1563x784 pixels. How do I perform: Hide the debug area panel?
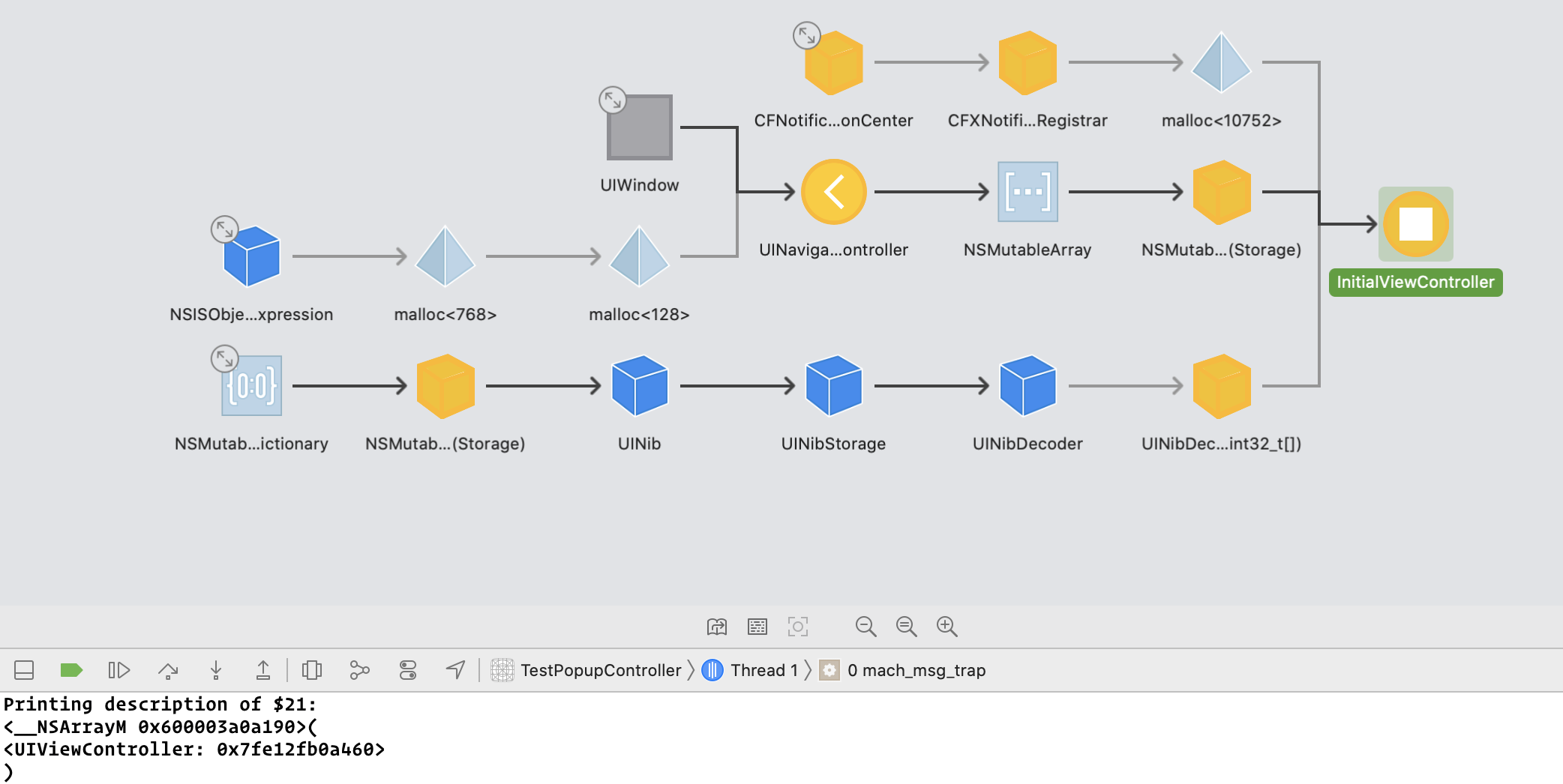coord(24,670)
